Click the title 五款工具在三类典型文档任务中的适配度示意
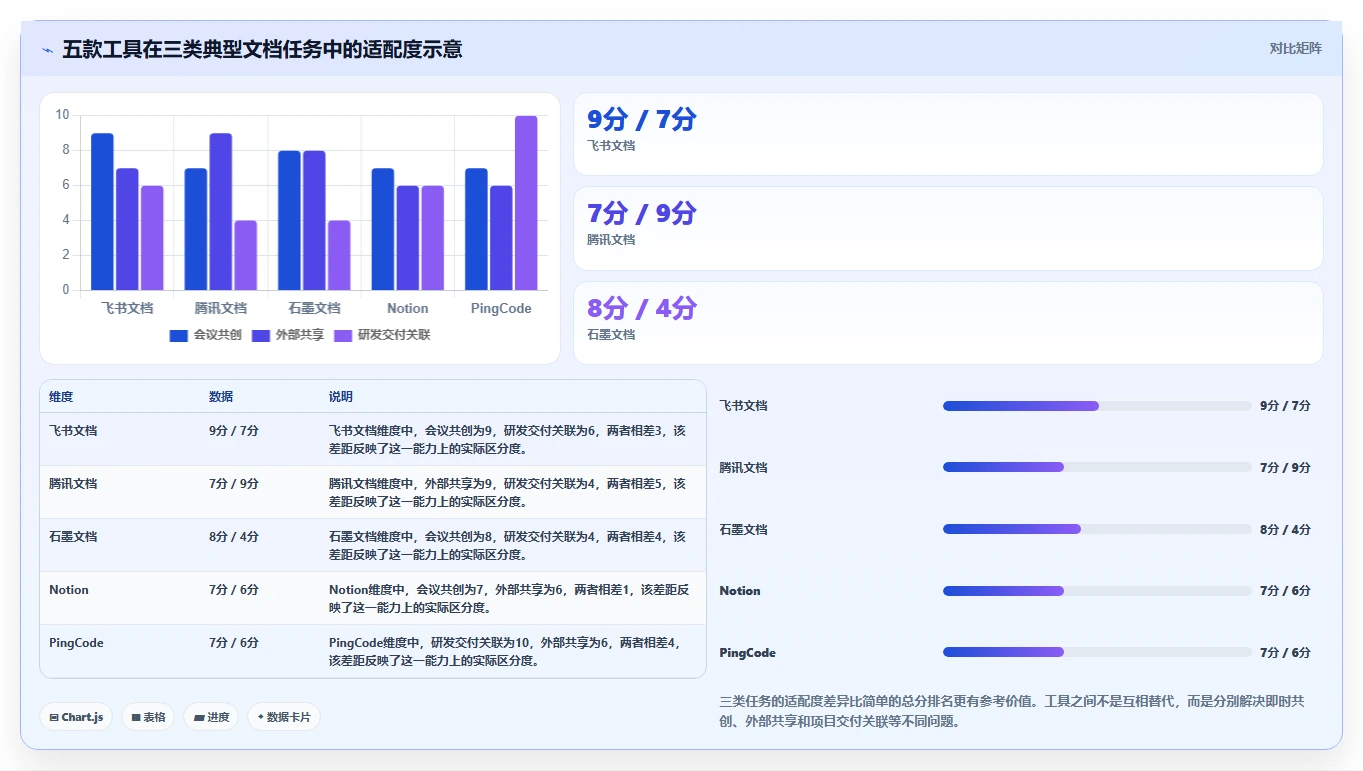The width and height of the screenshot is (1363, 771). 262,50
